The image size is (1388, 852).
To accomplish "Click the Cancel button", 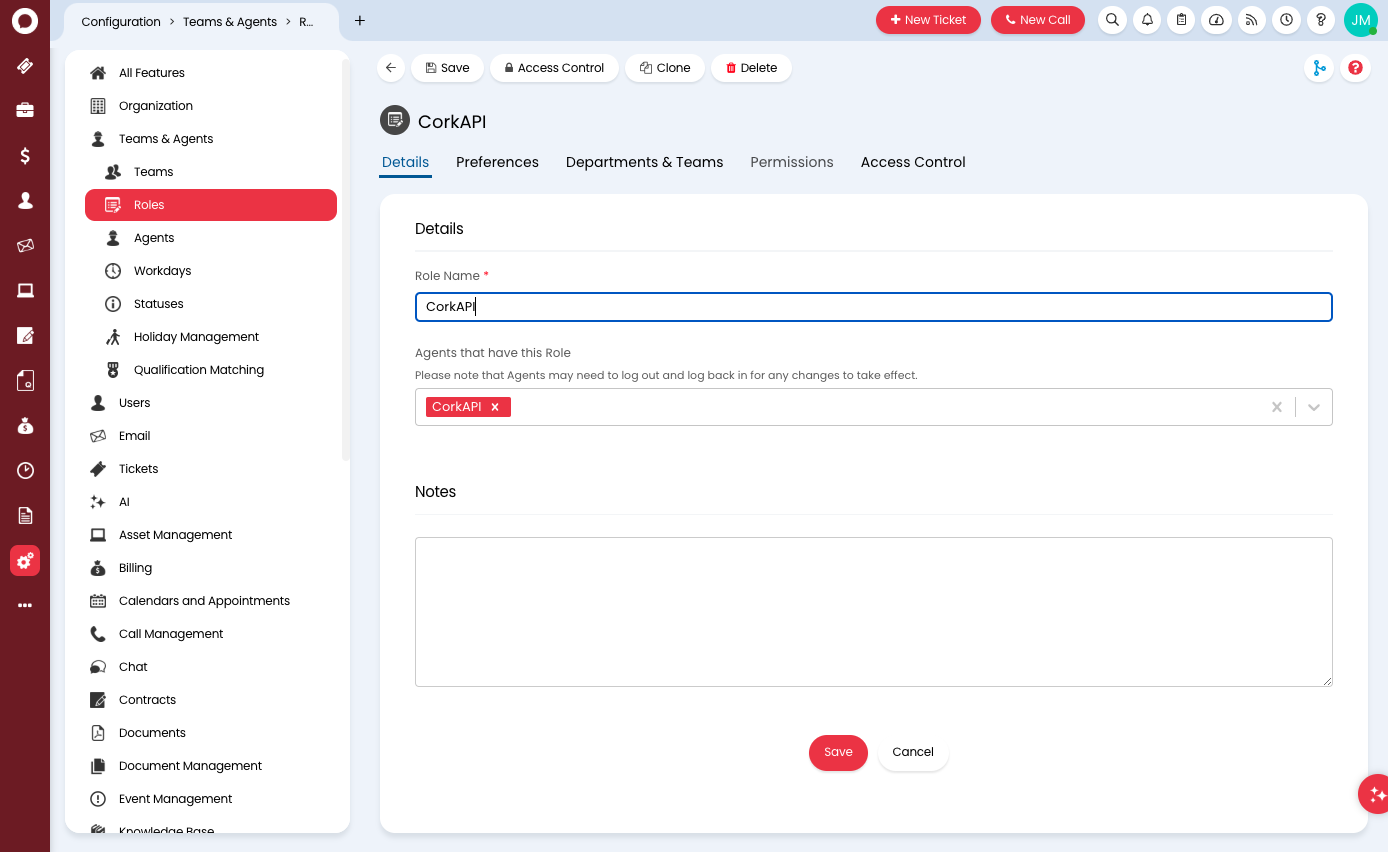I will 913,752.
